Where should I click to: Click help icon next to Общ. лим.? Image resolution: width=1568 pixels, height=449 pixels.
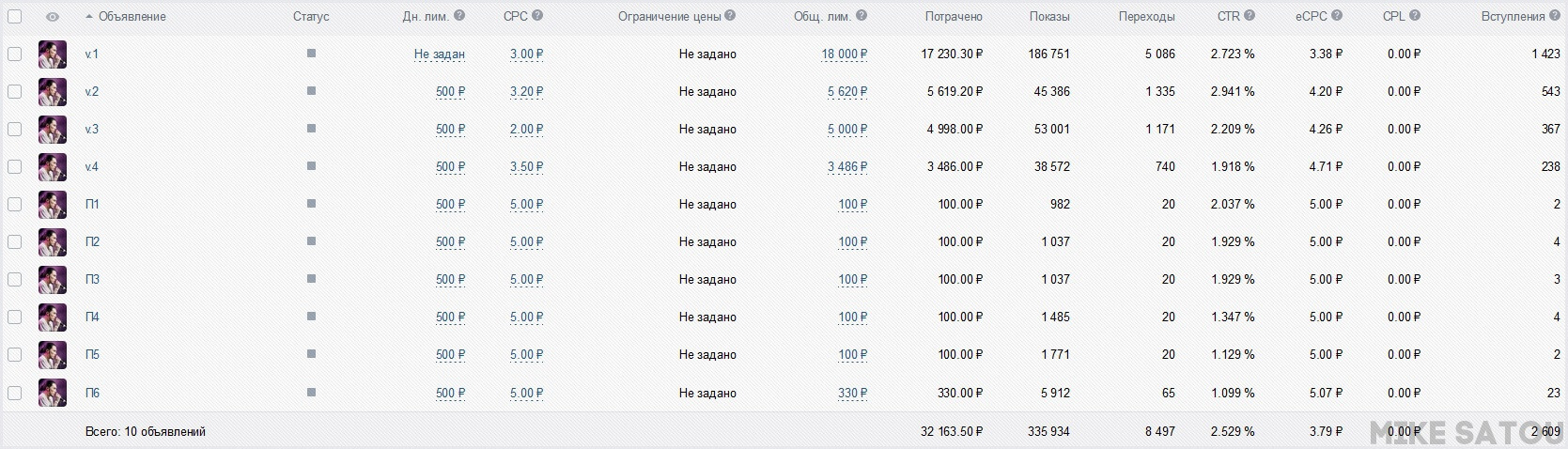(x=862, y=16)
